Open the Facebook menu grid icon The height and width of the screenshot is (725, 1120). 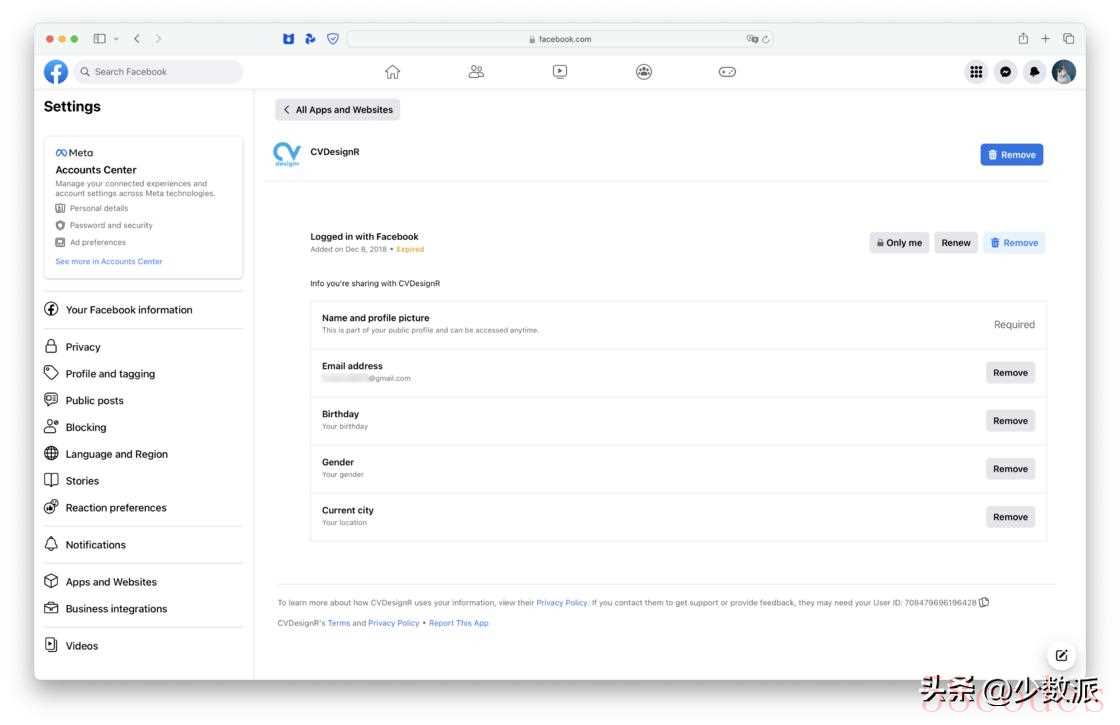pos(976,71)
